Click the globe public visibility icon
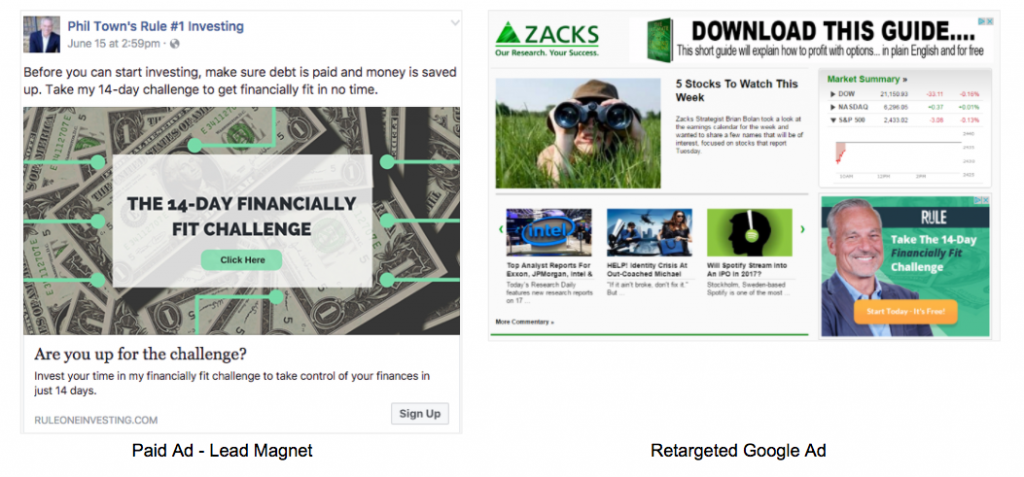Image resolution: width=1024 pixels, height=477 pixels. [174, 44]
